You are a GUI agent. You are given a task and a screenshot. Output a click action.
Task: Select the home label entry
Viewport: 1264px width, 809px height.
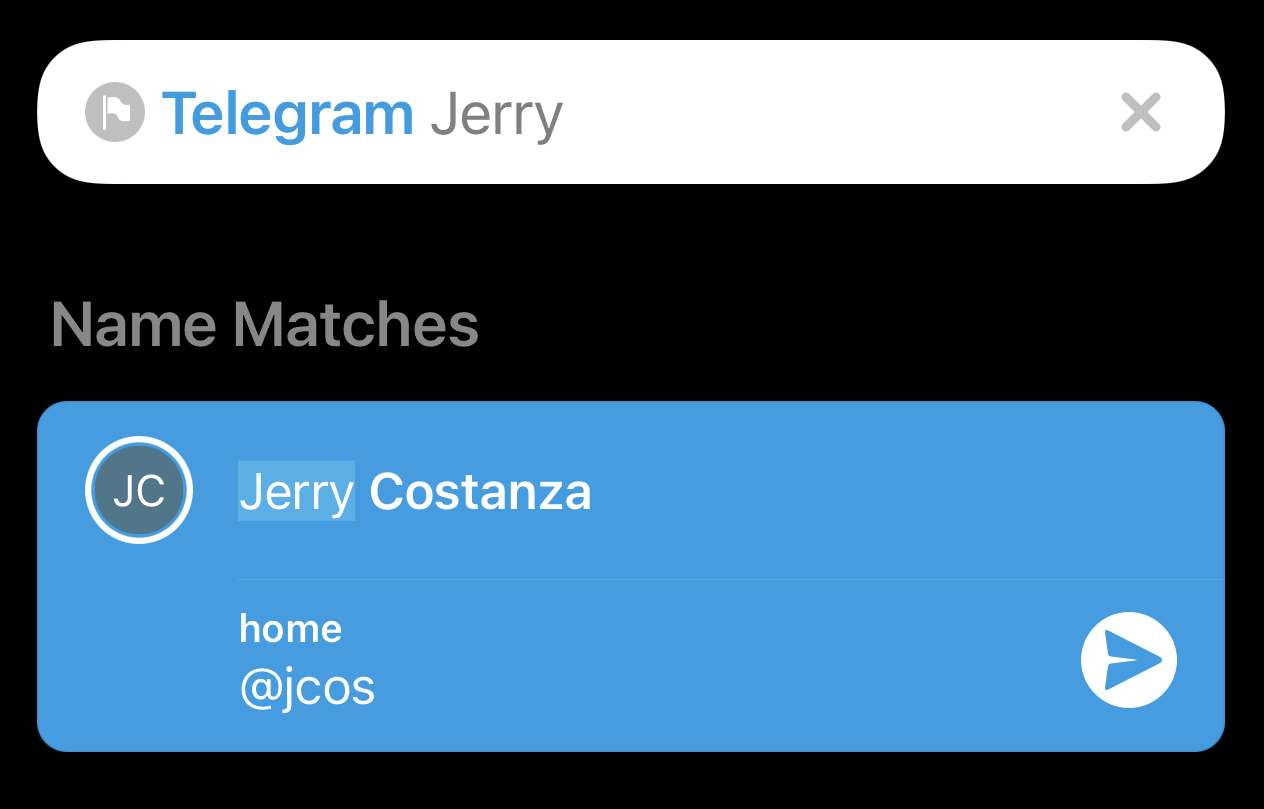point(291,629)
